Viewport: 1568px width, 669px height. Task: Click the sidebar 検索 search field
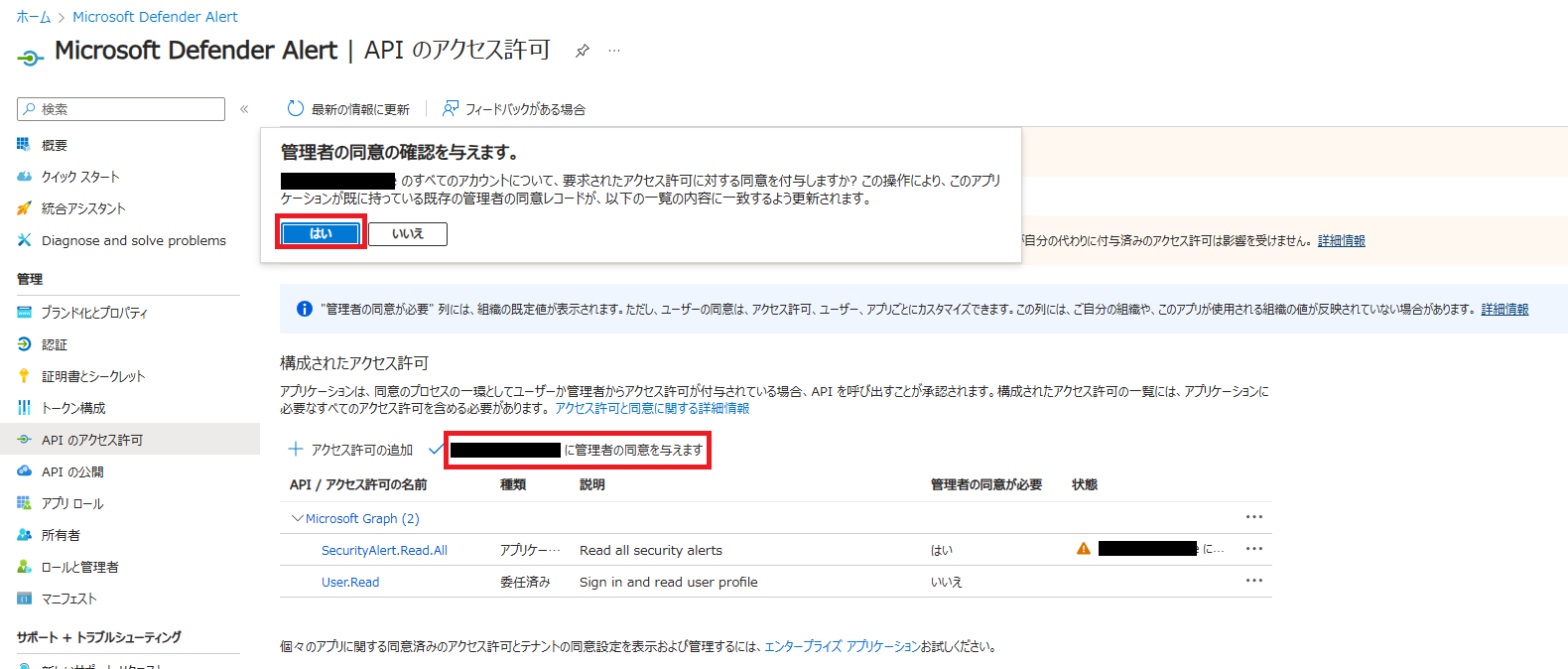coord(121,109)
